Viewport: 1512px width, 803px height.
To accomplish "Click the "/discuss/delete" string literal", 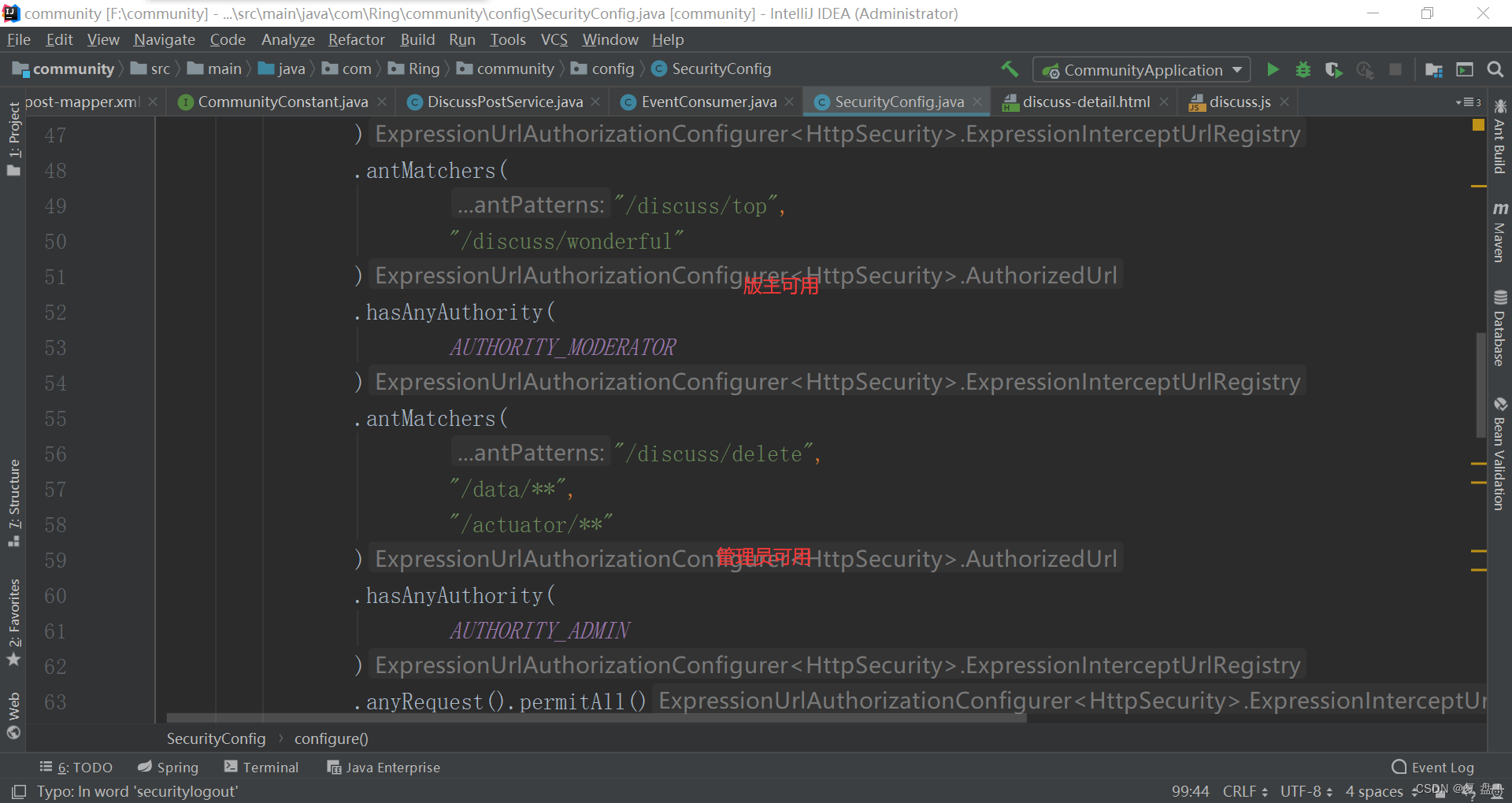I will pos(713,453).
